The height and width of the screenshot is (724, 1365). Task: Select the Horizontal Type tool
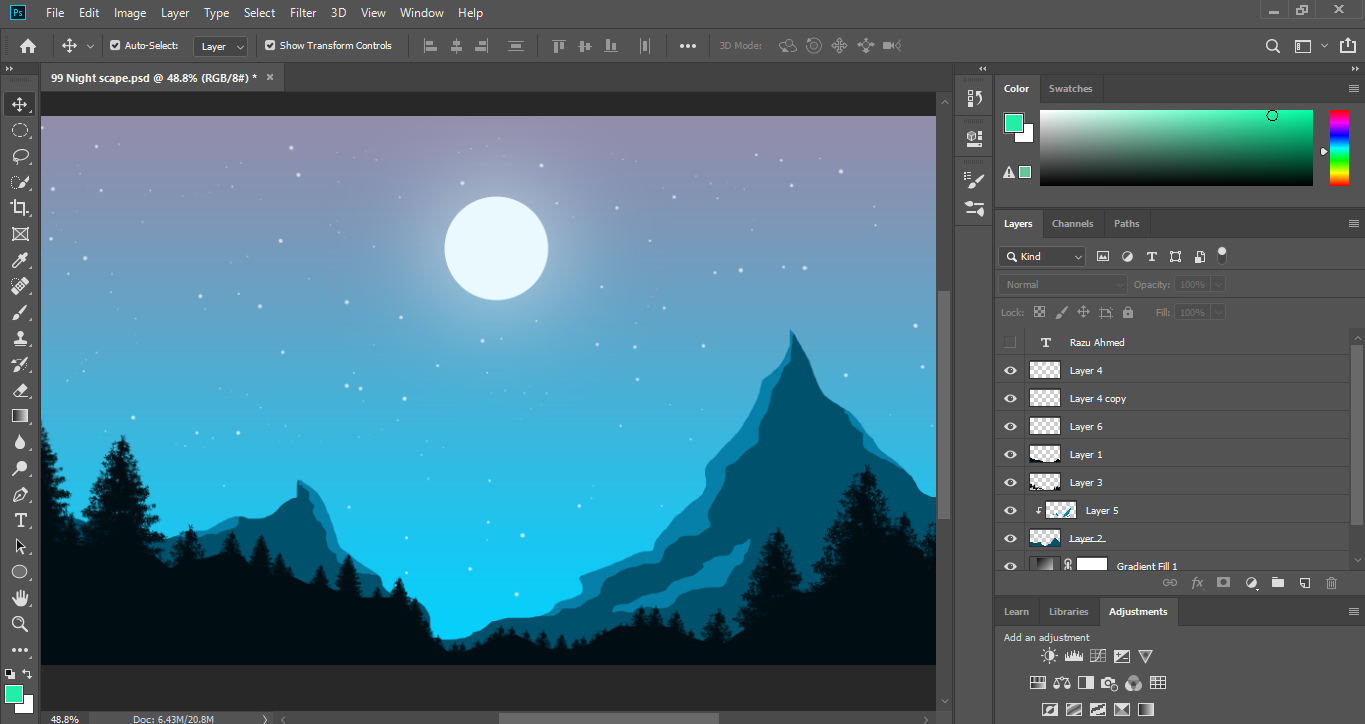(x=19, y=520)
